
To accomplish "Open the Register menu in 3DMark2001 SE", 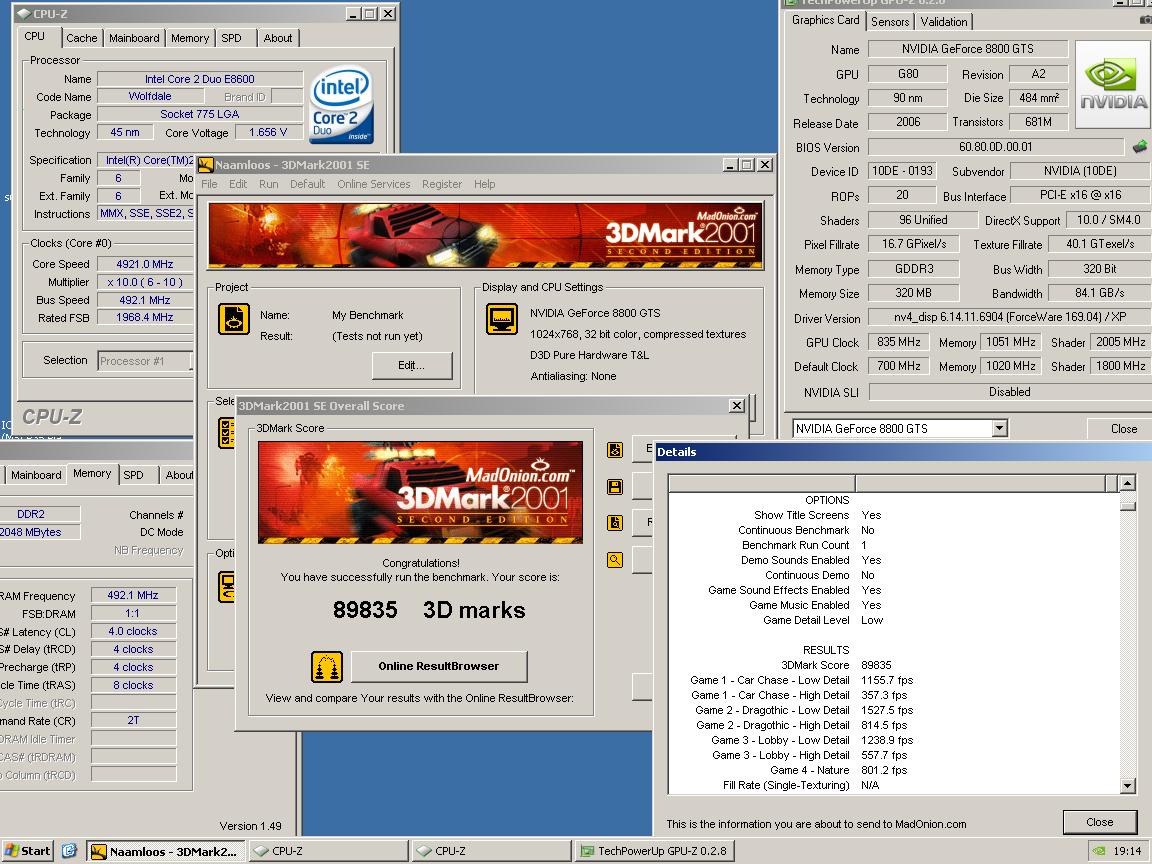I will (442, 184).
